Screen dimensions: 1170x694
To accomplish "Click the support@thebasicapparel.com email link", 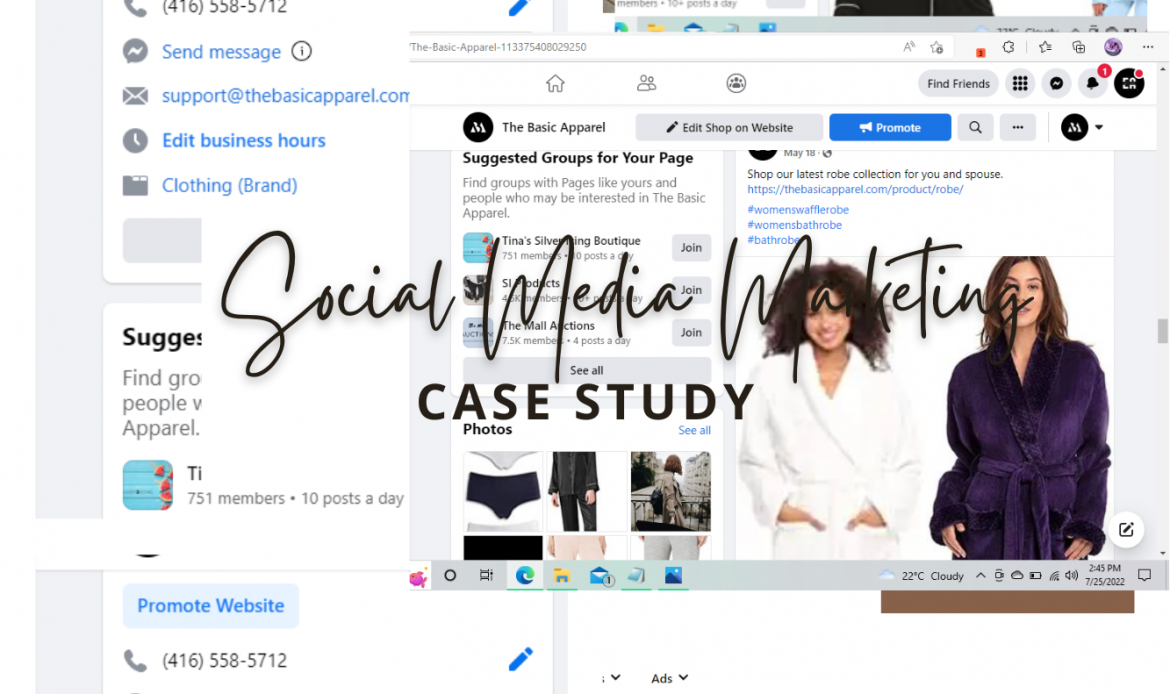I will coord(285,96).
